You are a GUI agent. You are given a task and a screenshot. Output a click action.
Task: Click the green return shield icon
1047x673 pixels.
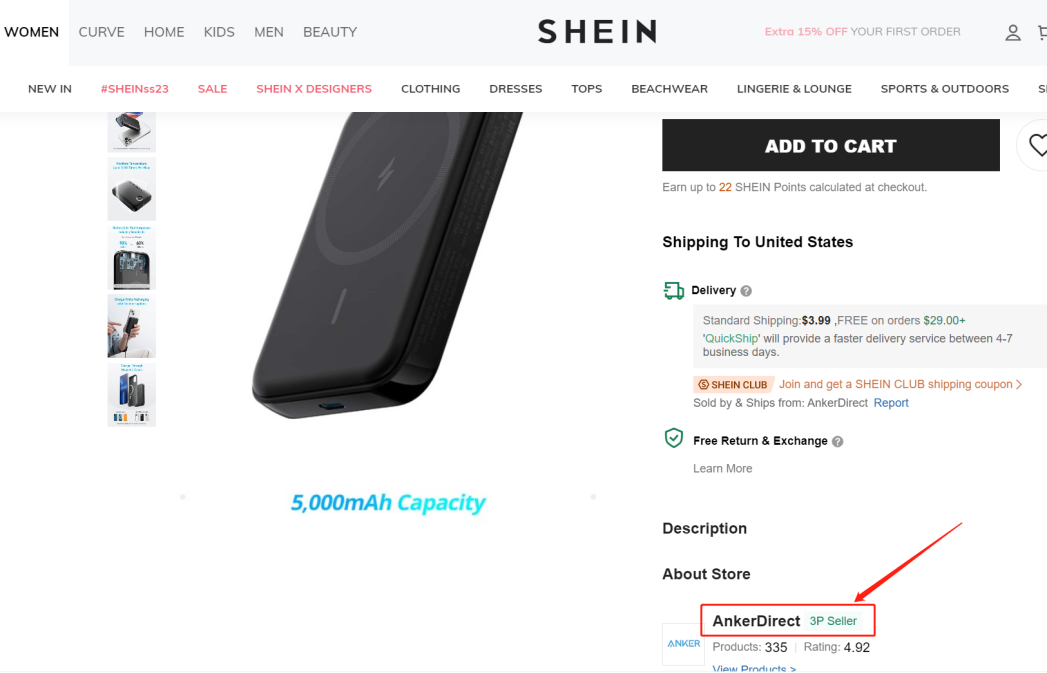tap(674, 438)
